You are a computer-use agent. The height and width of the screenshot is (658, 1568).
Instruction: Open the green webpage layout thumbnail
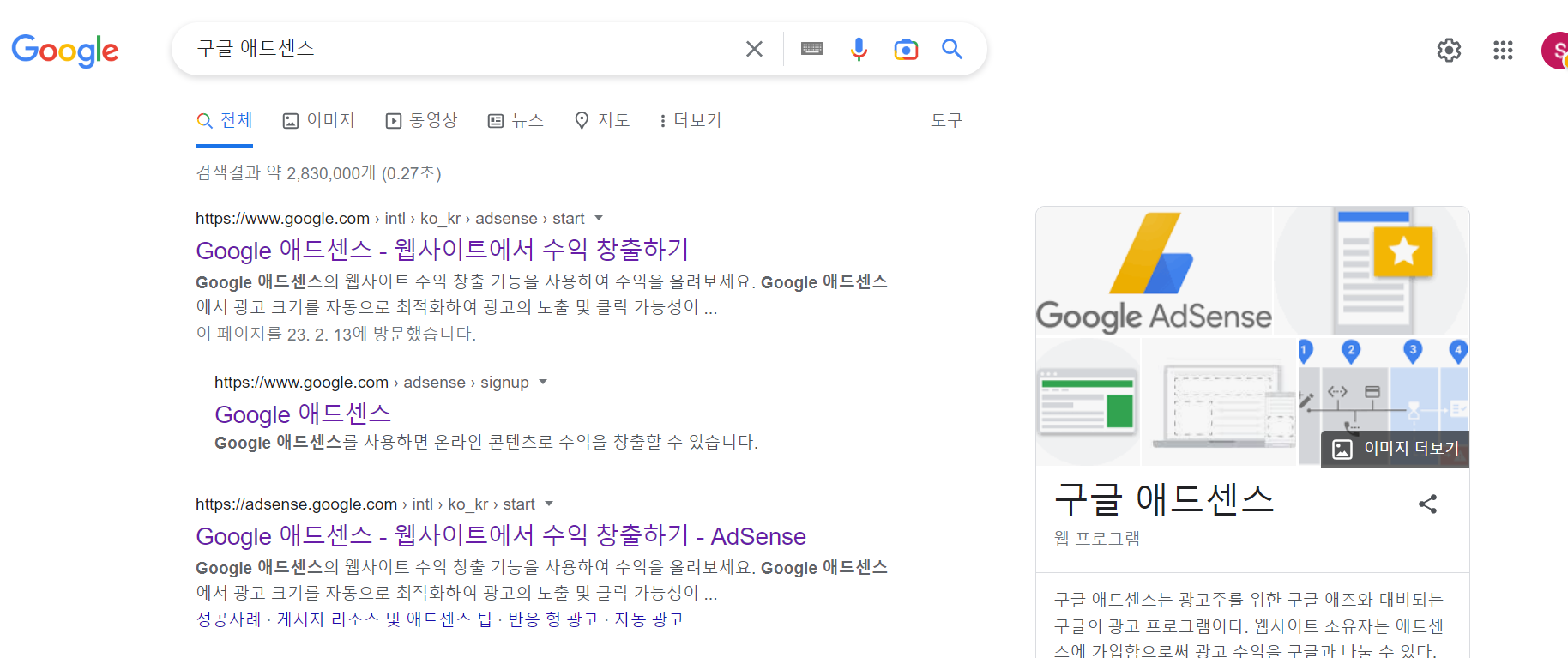(1089, 402)
